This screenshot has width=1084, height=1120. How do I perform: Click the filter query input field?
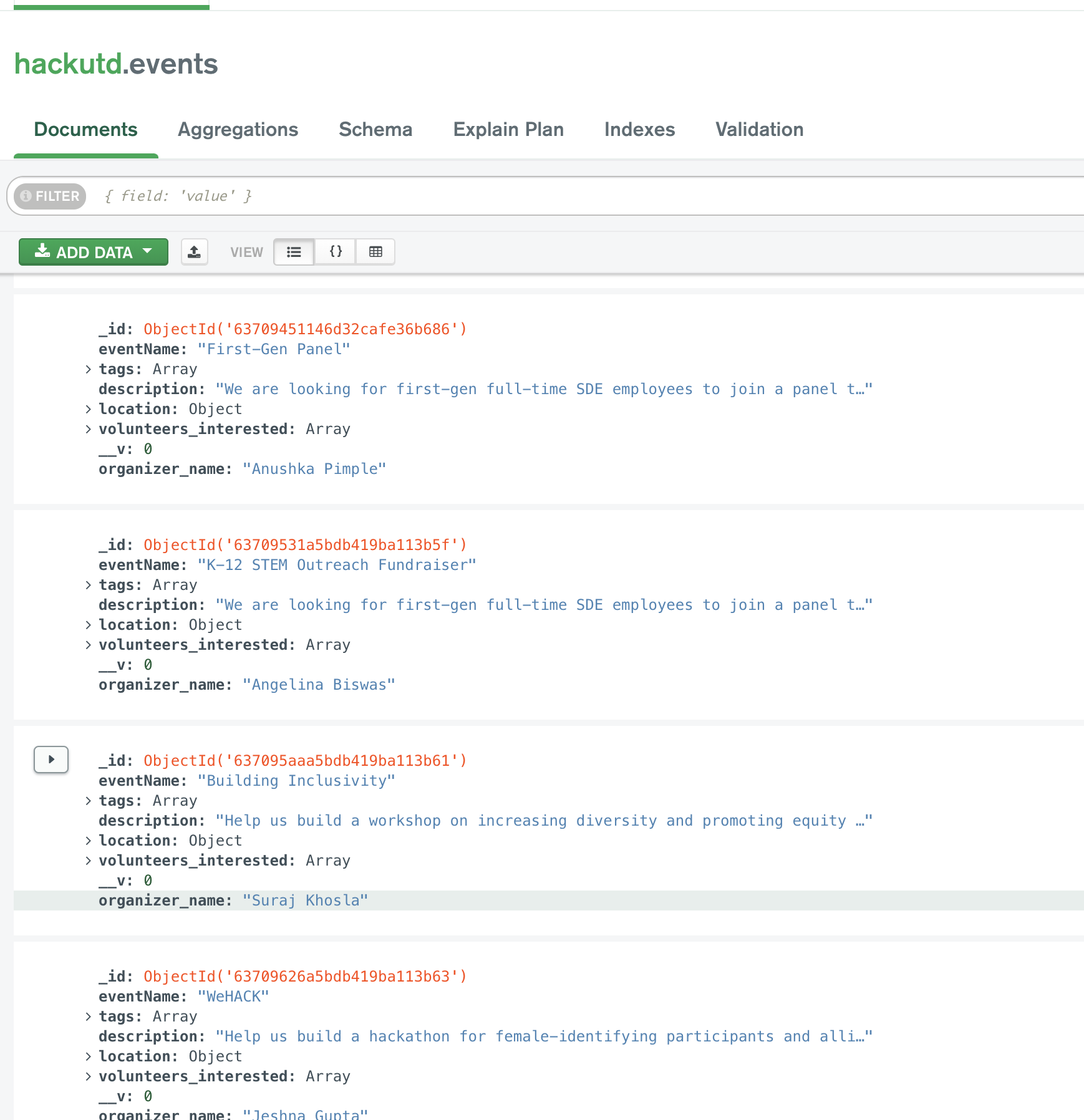pos(586,196)
